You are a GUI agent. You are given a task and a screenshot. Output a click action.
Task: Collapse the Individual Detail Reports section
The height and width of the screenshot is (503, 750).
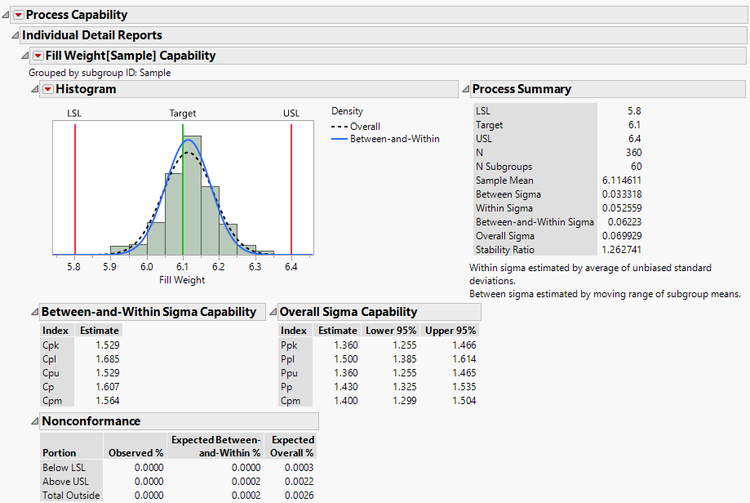(x=15, y=35)
